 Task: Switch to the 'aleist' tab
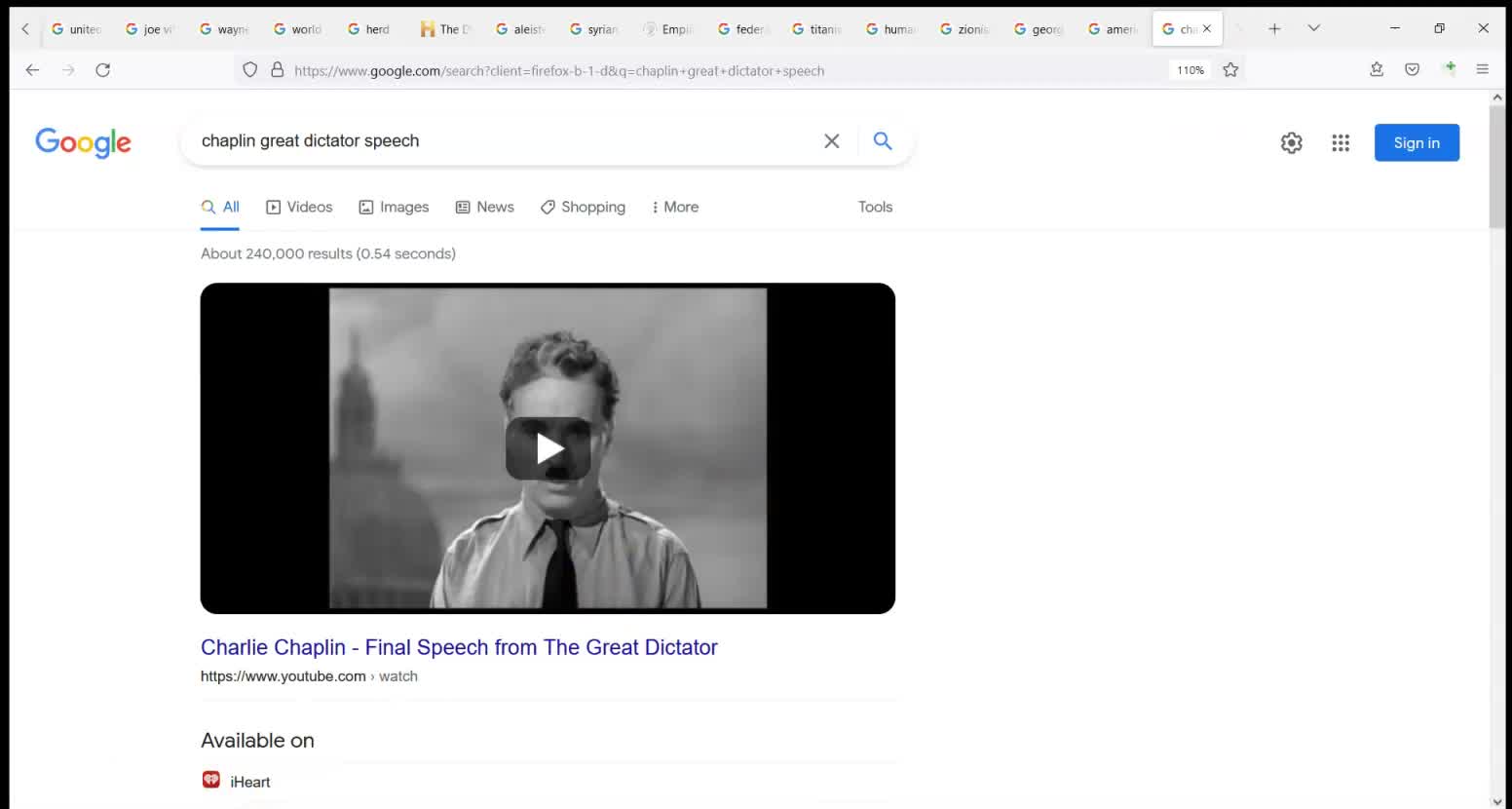pyautogui.click(x=520, y=29)
